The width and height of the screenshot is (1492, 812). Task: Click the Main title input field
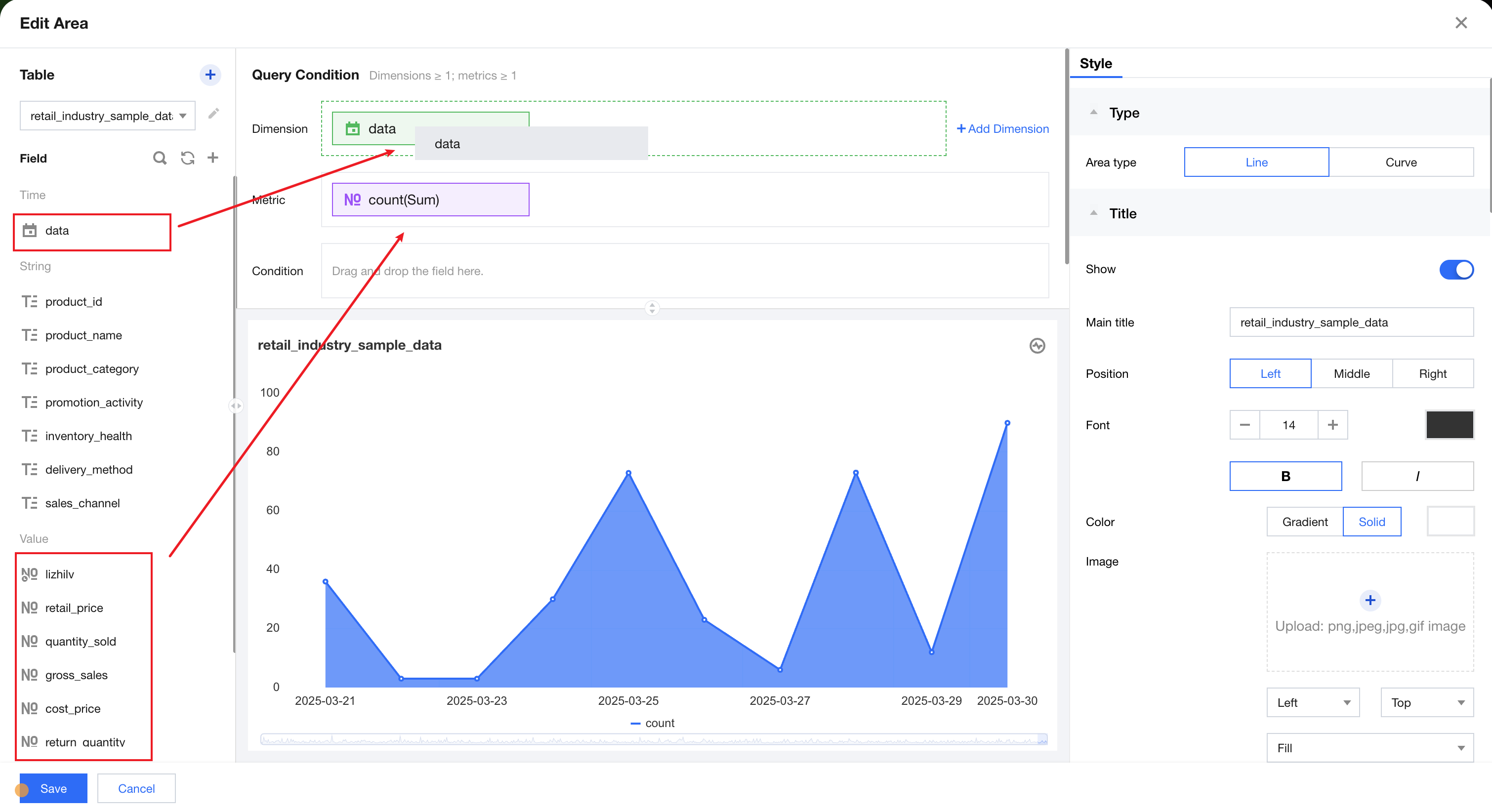click(1351, 323)
